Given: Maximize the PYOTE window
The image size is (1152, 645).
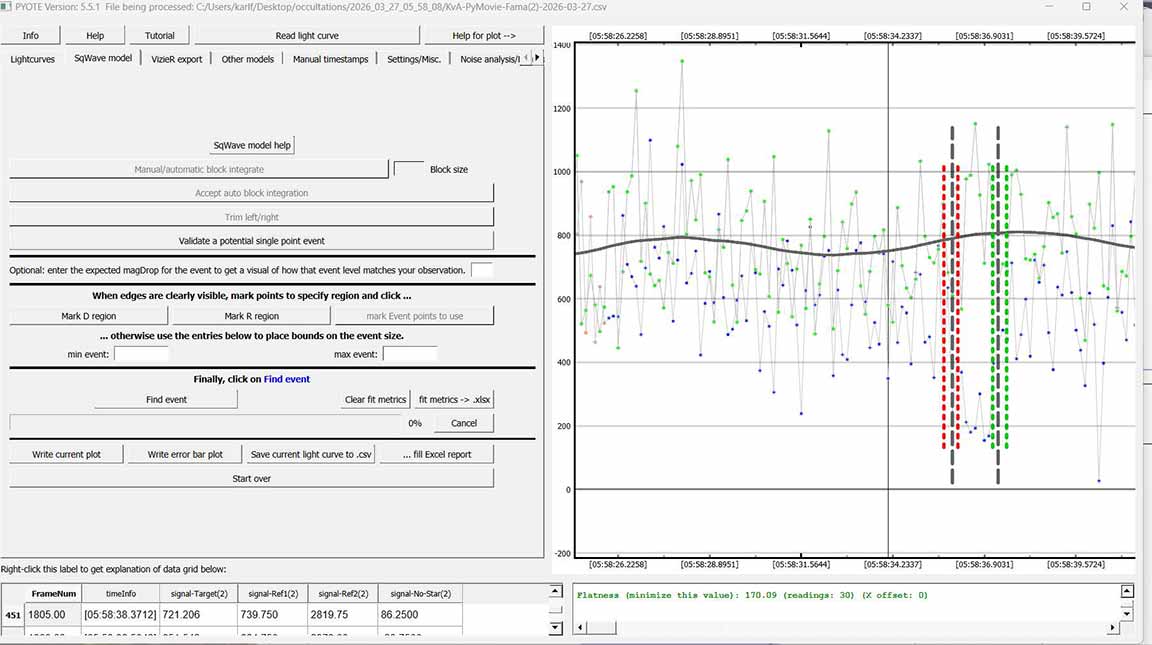Looking at the screenshot, I should coord(1086,7).
